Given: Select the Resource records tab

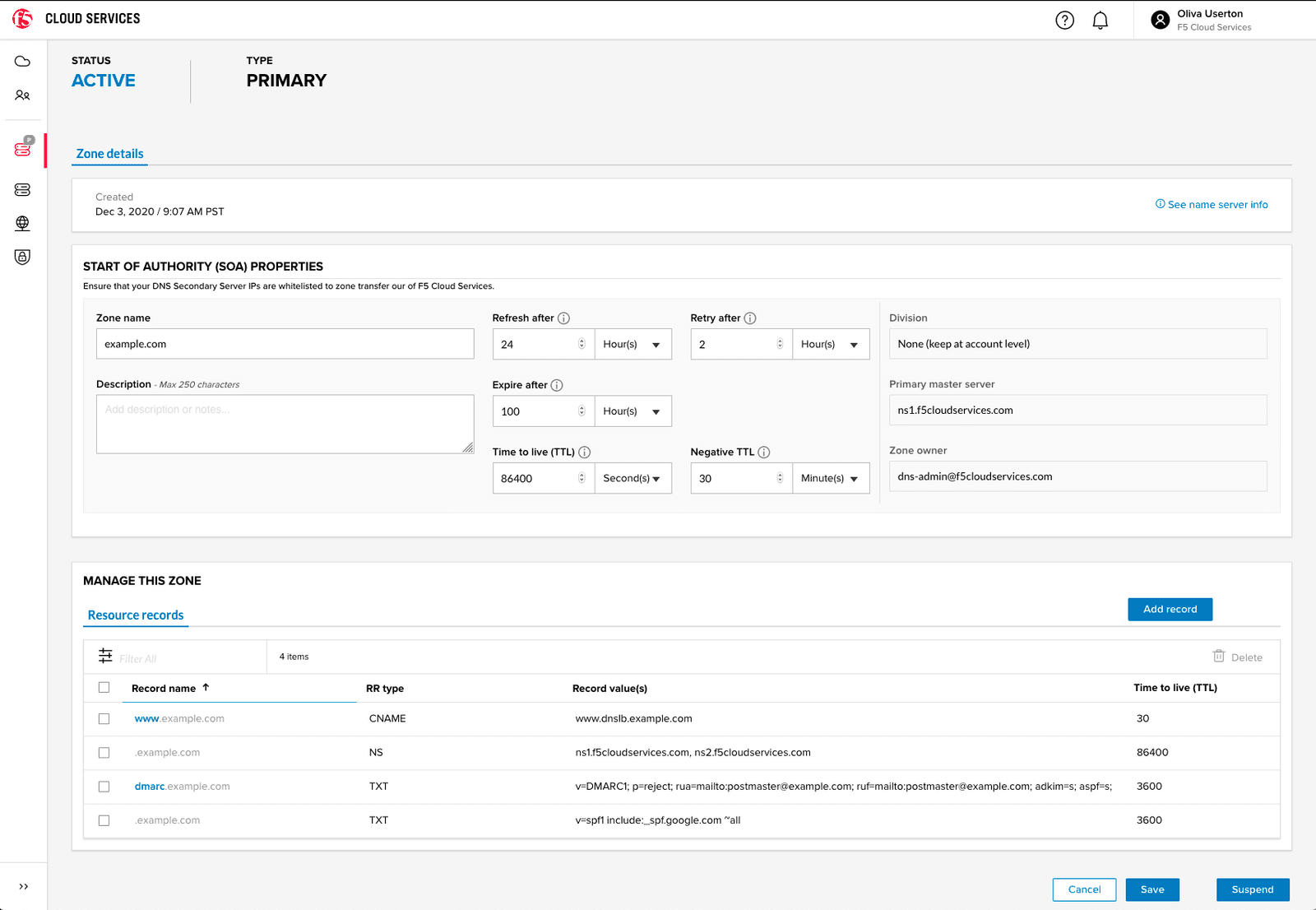Looking at the screenshot, I should [x=136, y=615].
